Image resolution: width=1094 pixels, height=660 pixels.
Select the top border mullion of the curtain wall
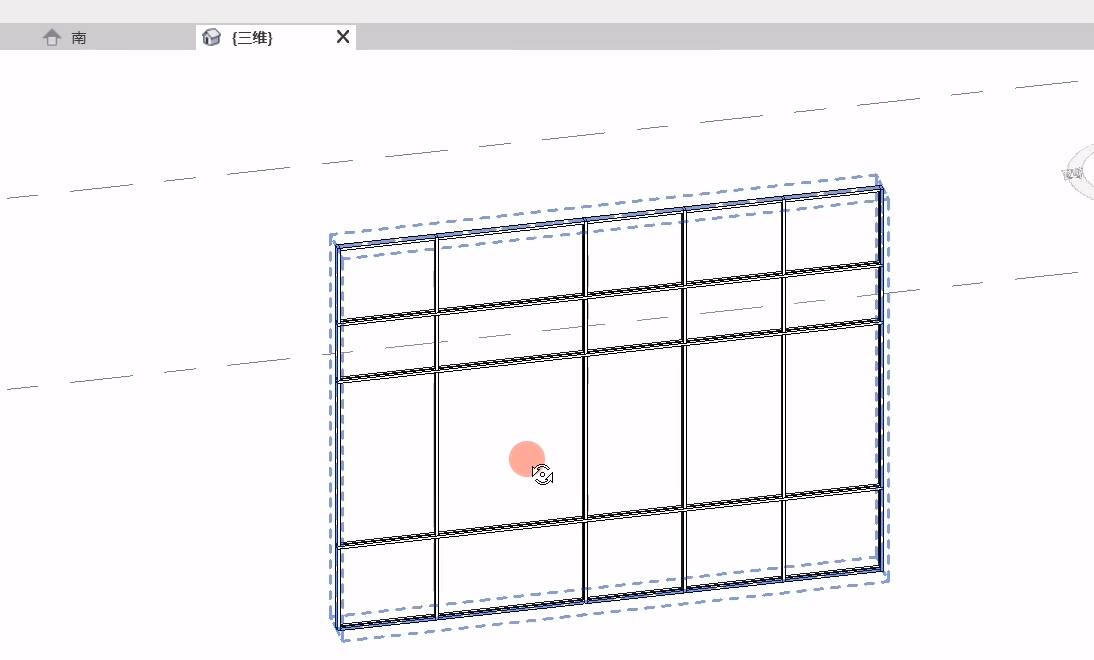(607, 216)
